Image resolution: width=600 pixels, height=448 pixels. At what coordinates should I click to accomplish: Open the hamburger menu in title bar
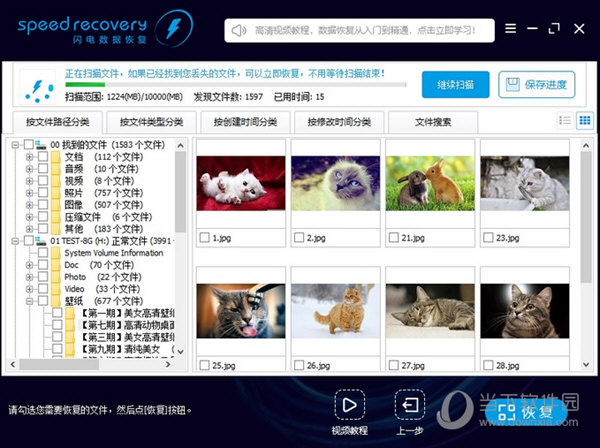coord(510,29)
